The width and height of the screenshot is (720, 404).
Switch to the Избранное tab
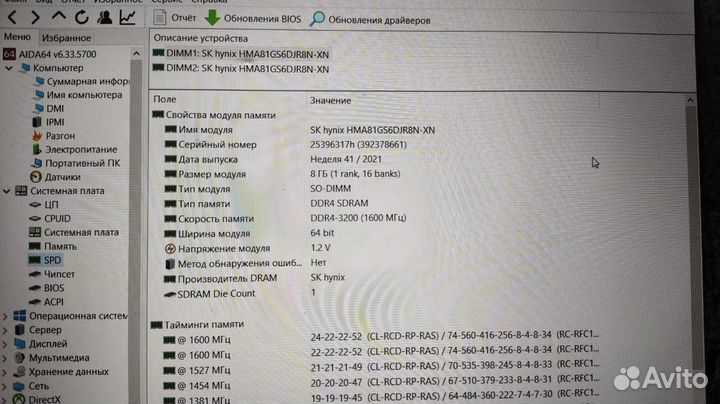coord(66,38)
